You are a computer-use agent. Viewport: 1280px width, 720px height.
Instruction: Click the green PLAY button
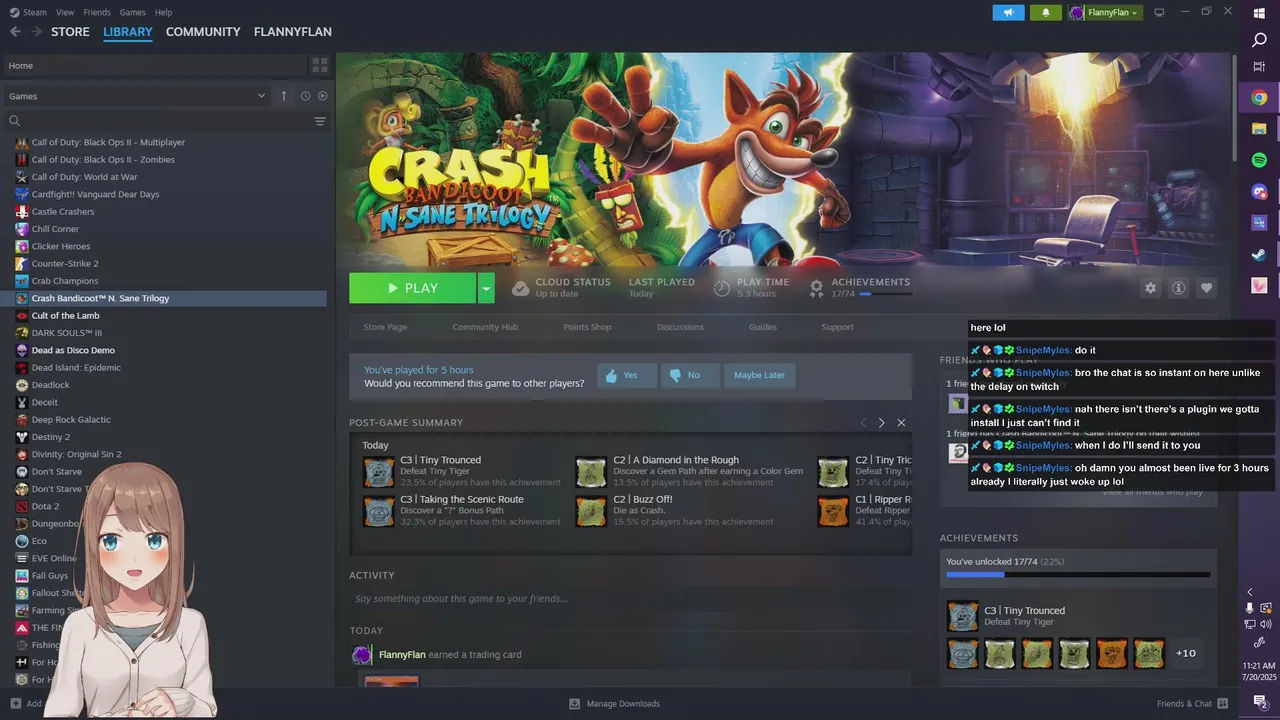click(413, 288)
